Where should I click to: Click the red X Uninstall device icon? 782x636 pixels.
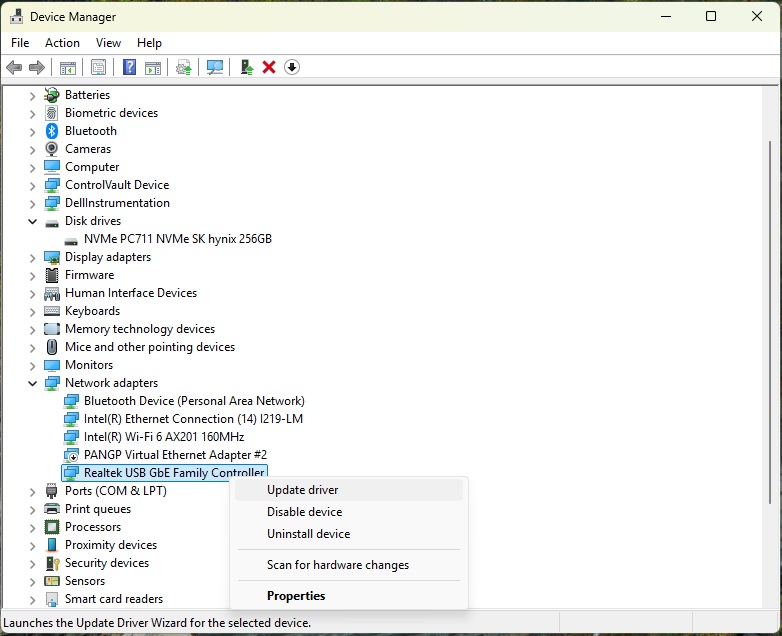(x=269, y=67)
